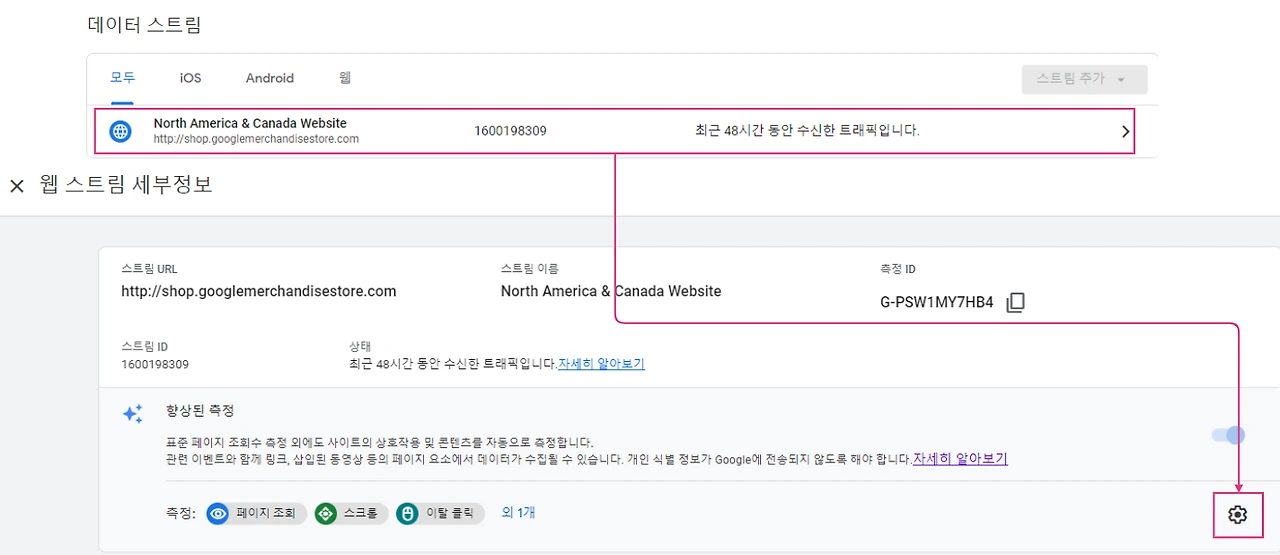Click the 스트림 ID value in details
This screenshot has width=1280, height=555.
click(155, 364)
